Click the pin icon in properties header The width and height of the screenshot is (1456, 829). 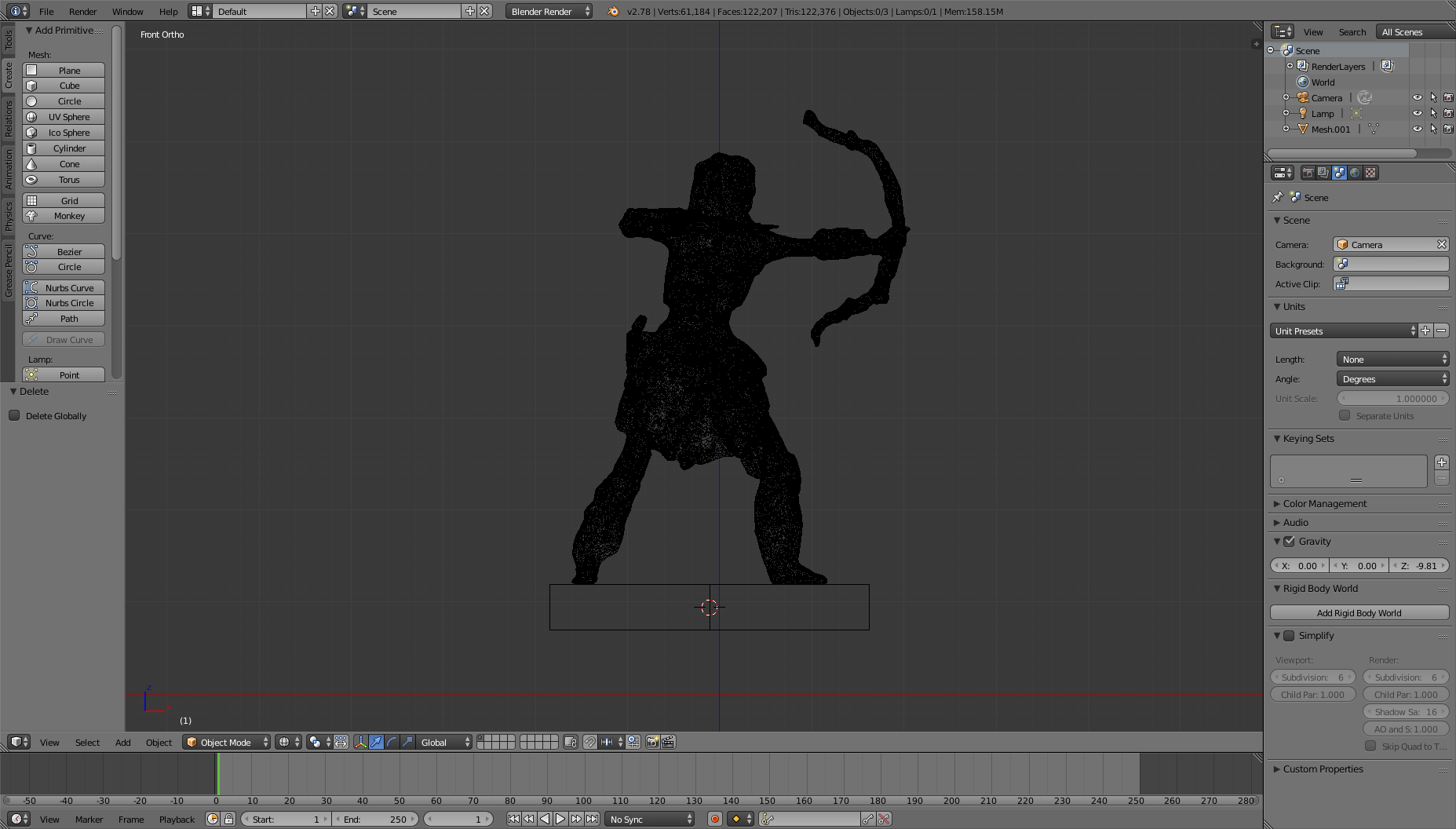[1277, 197]
